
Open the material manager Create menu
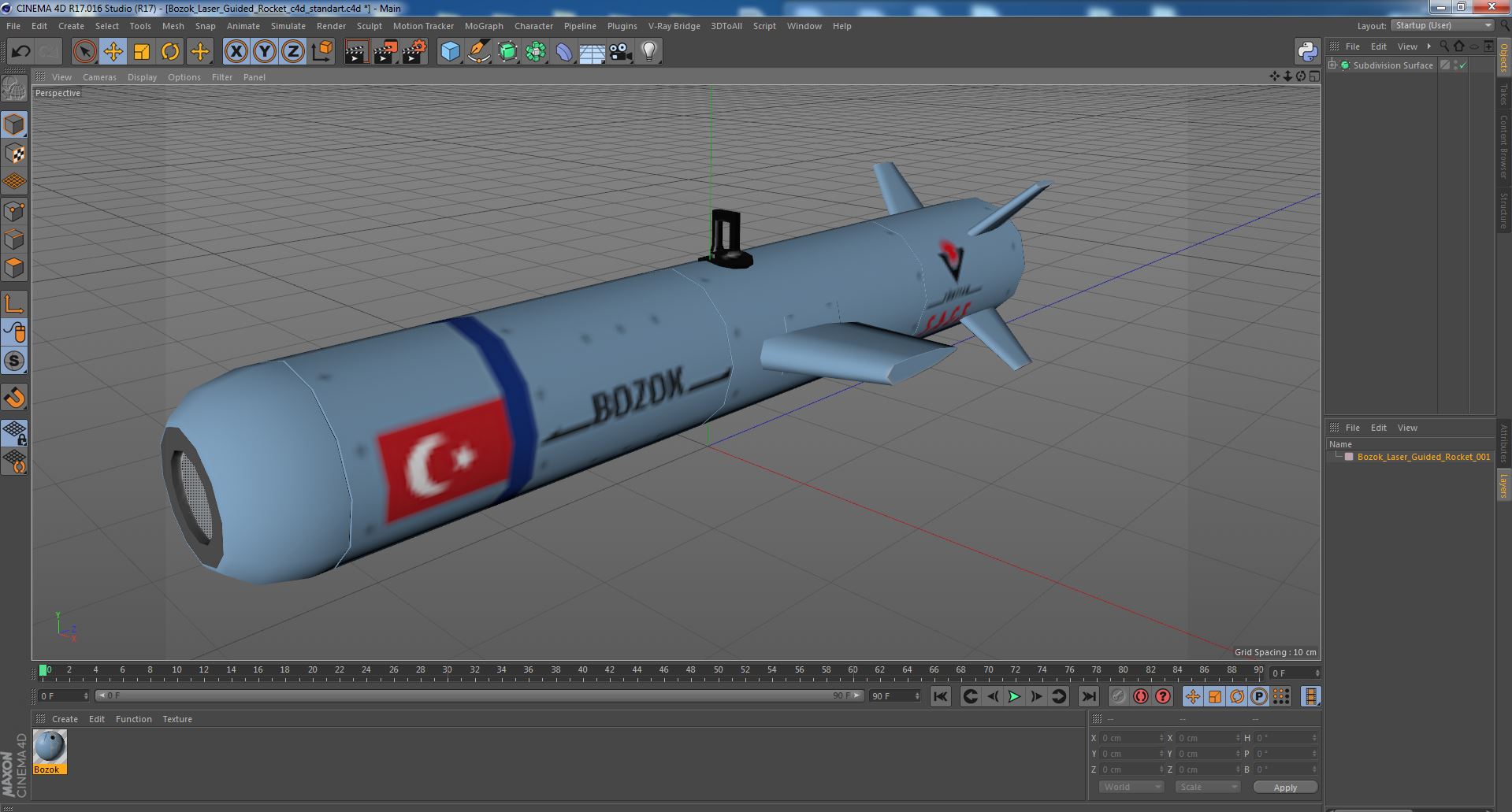(65, 719)
